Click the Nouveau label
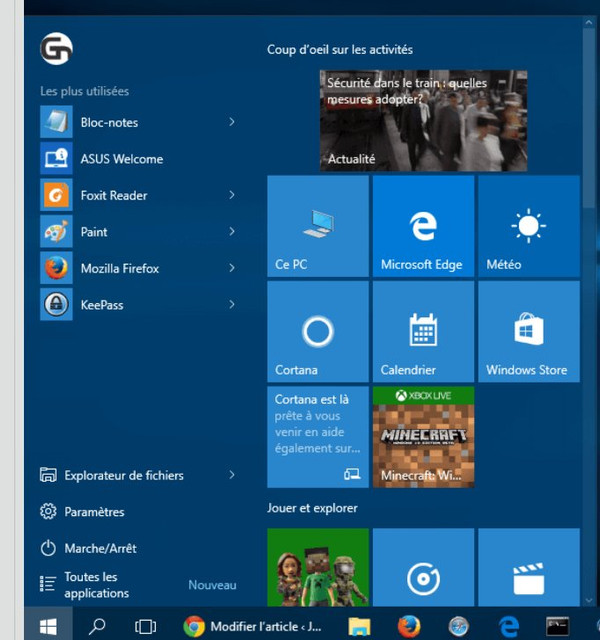 click(212, 585)
